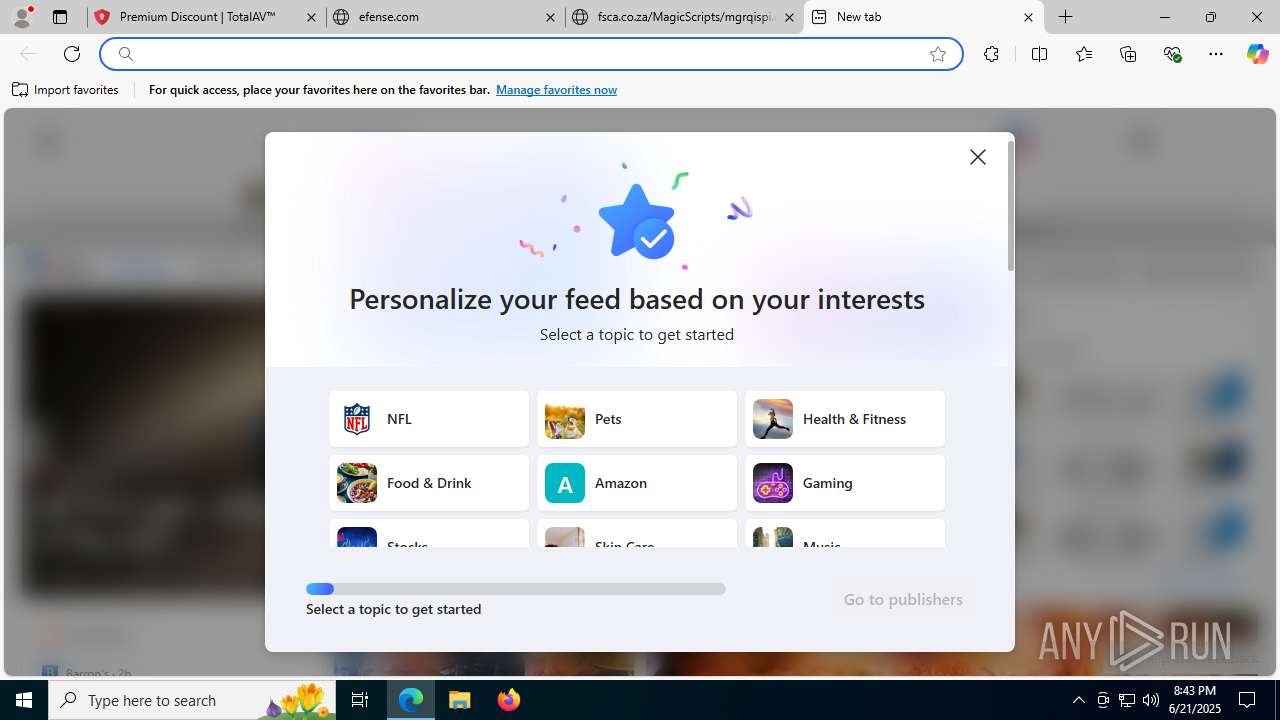Open Manage favorites now link
This screenshot has width=1280, height=720.
556,90
